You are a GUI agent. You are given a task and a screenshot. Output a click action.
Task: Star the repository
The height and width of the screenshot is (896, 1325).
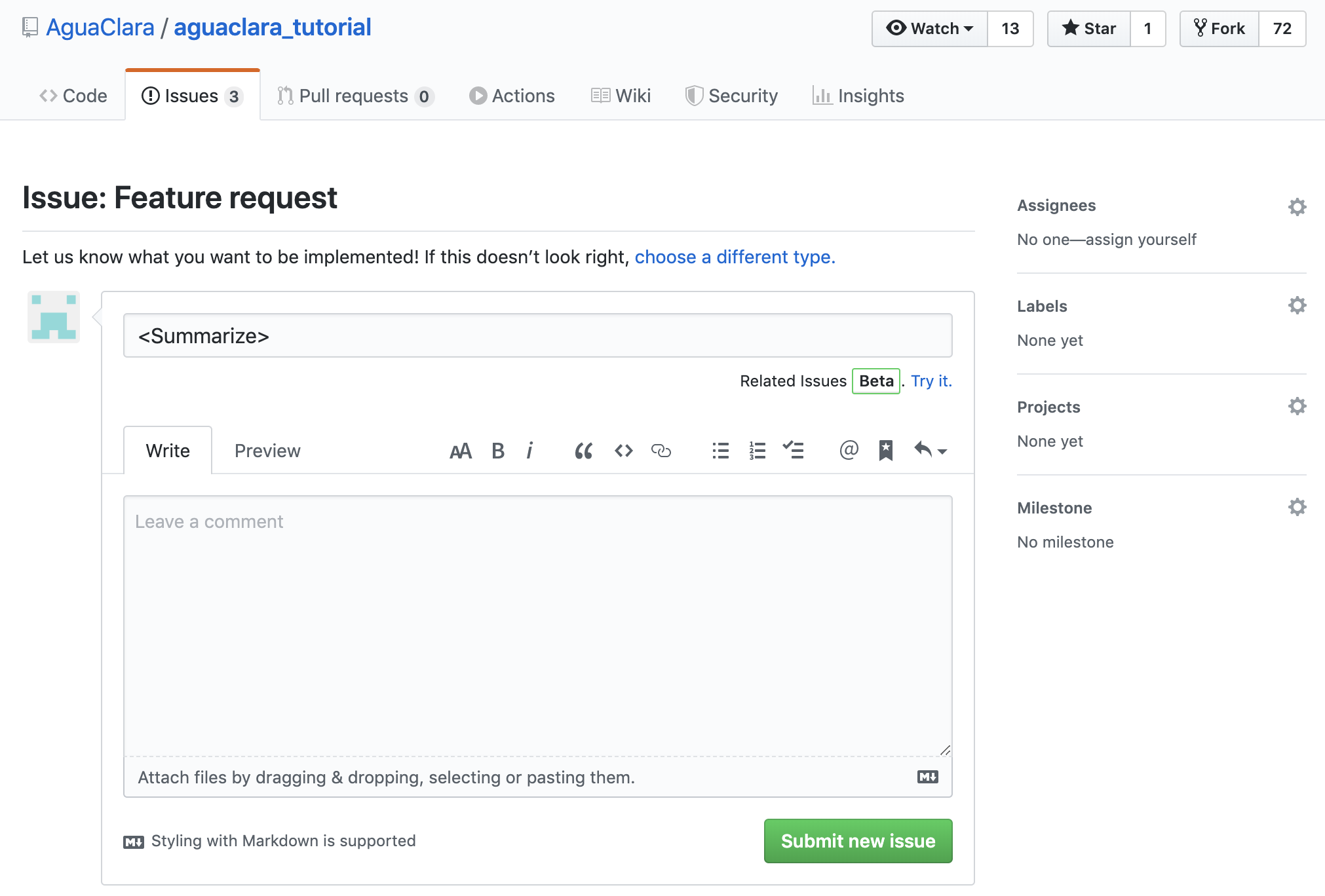1089,29
